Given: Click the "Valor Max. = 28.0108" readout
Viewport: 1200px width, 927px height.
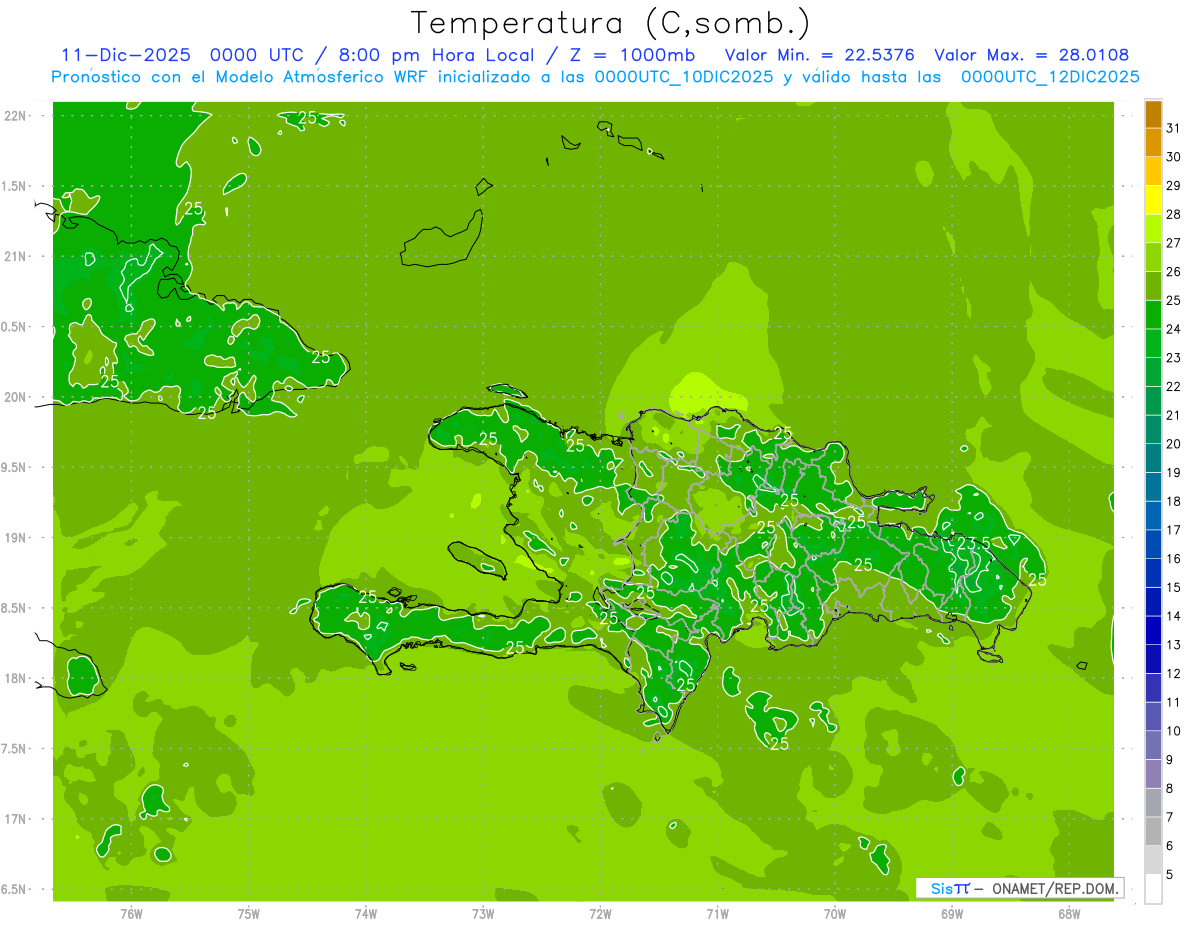Looking at the screenshot, I should pyautogui.click(x=1031, y=56).
